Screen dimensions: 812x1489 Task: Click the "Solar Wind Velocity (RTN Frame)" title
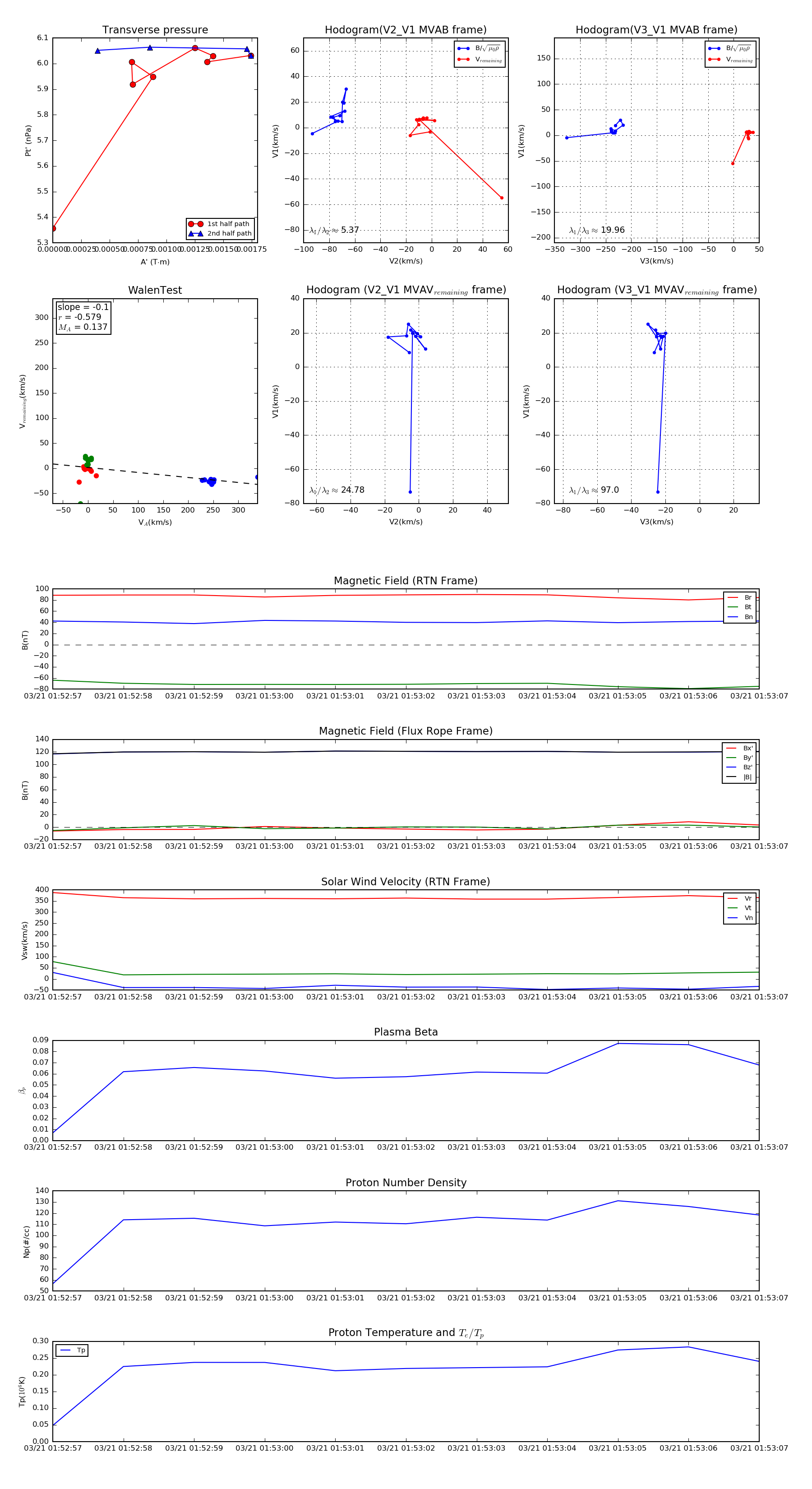pos(406,882)
